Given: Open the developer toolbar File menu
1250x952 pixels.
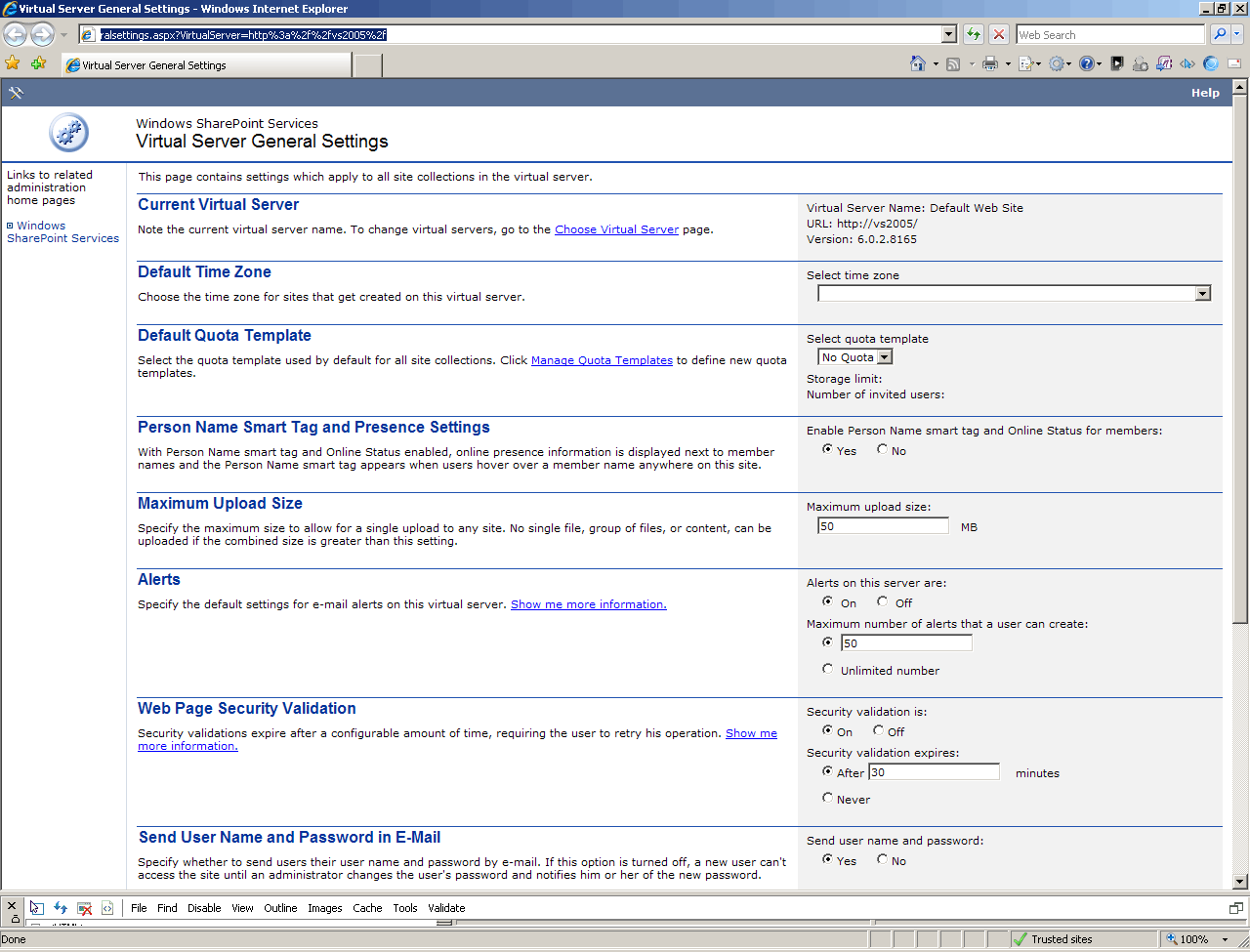Looking at the screenshot, I should coord(139,908).
